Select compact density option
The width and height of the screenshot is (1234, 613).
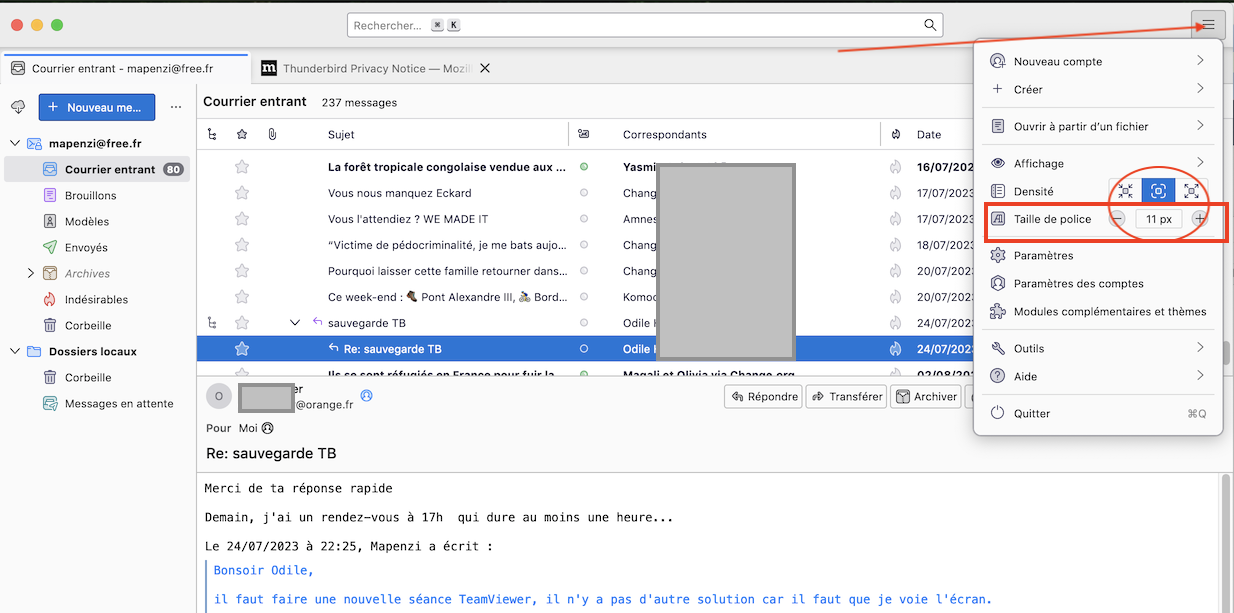(1125, 191)
